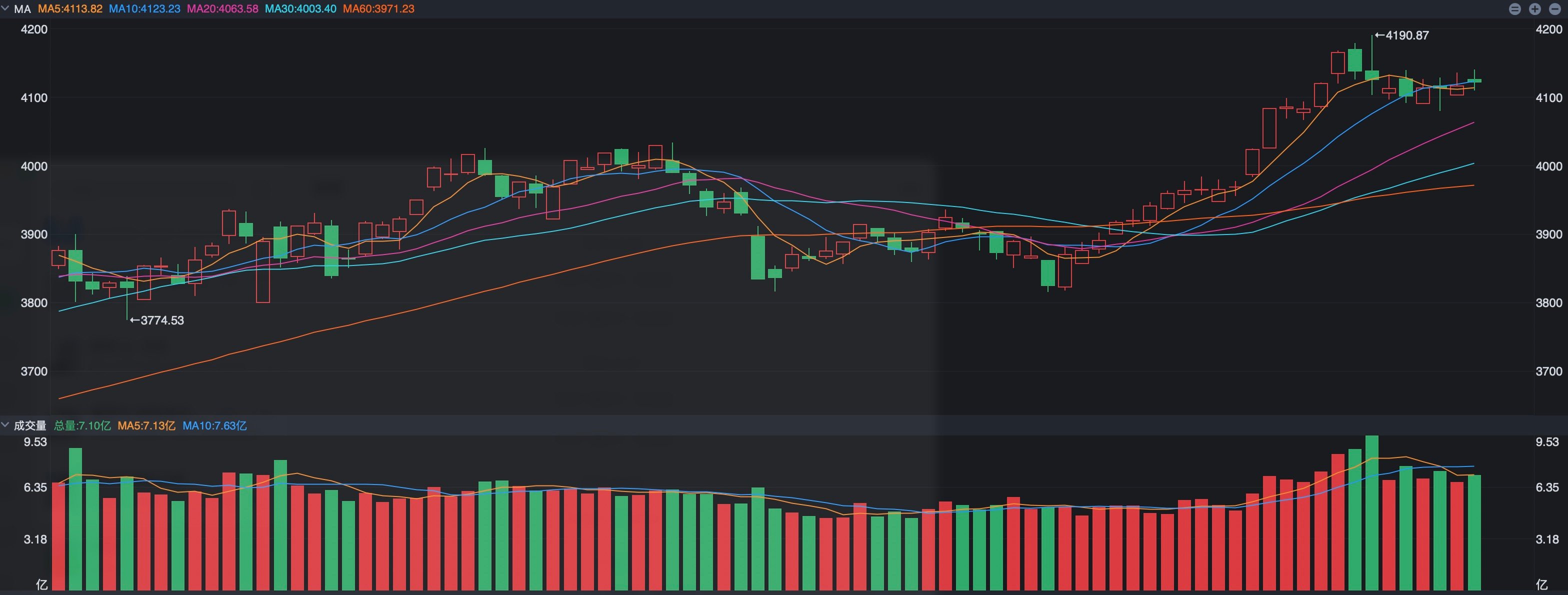Select the MA5:4113.82 legend value
This screenshot has width=1568, height=595.
coord(70,9)
